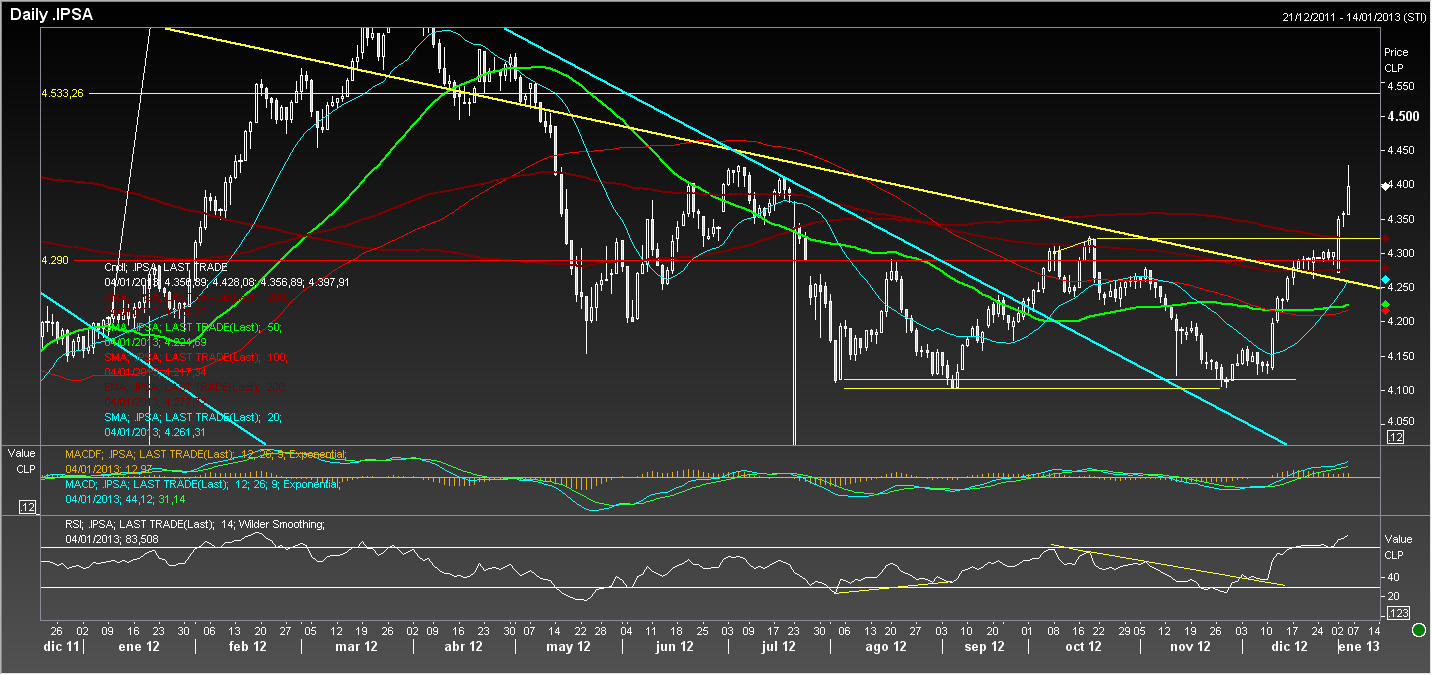1432x675 pixels.
Task: Click the .12 box left of MACD pane
Action: [29, 507]
